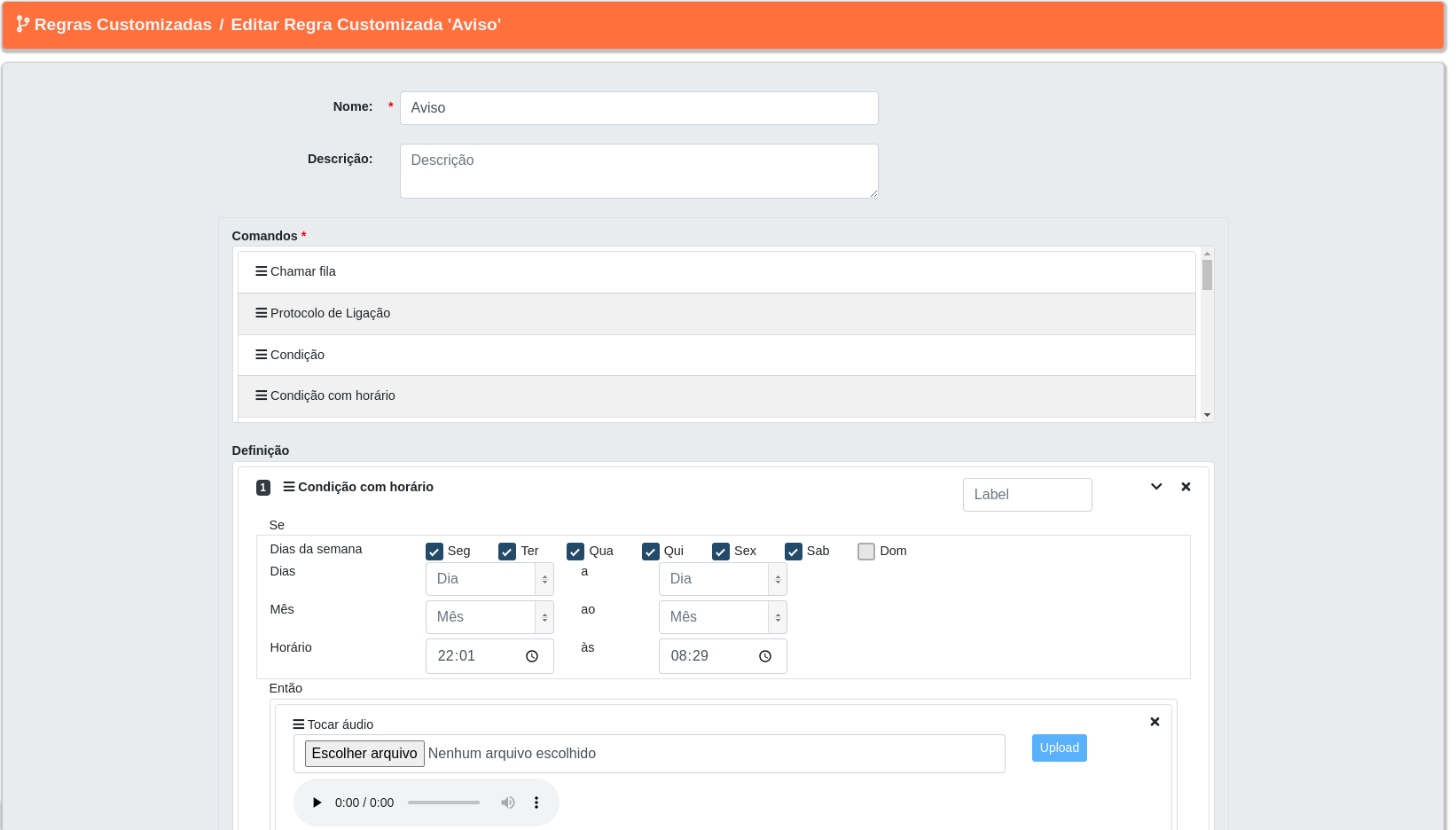Click the step number 1 badge
1456x830 pixels.
coord(263,488)
